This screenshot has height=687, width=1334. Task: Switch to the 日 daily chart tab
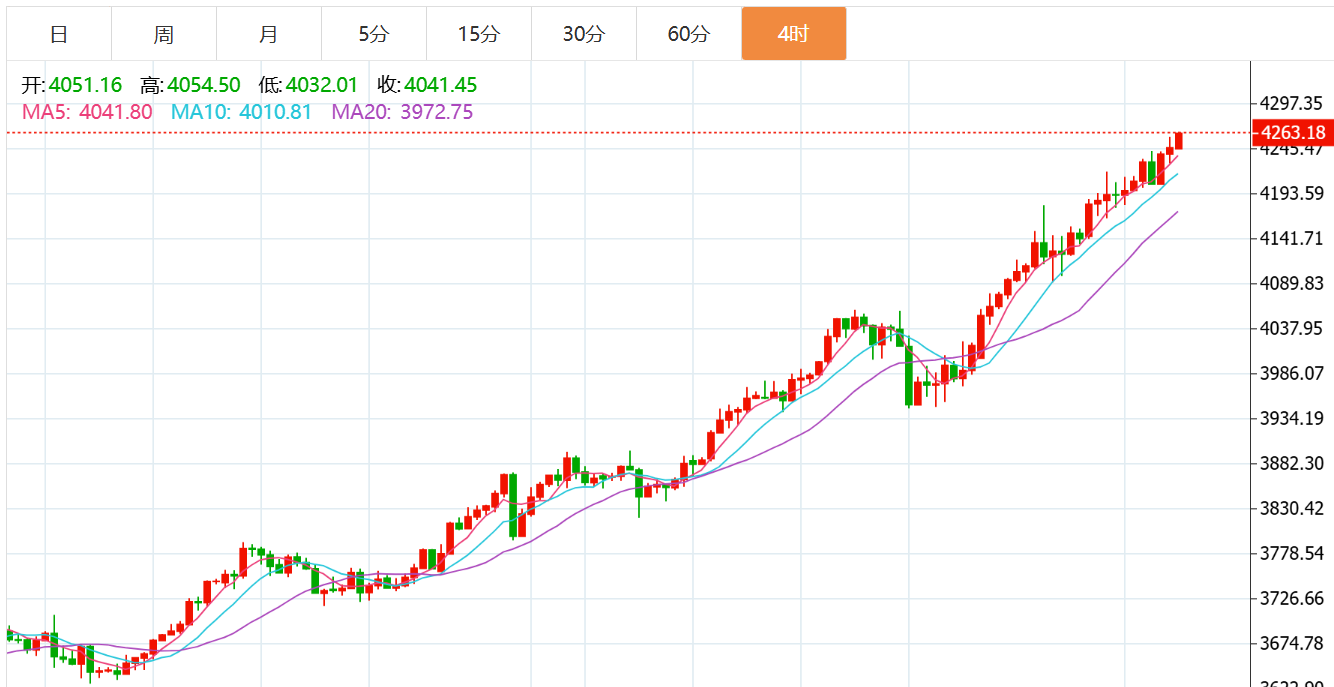(59, 34)
